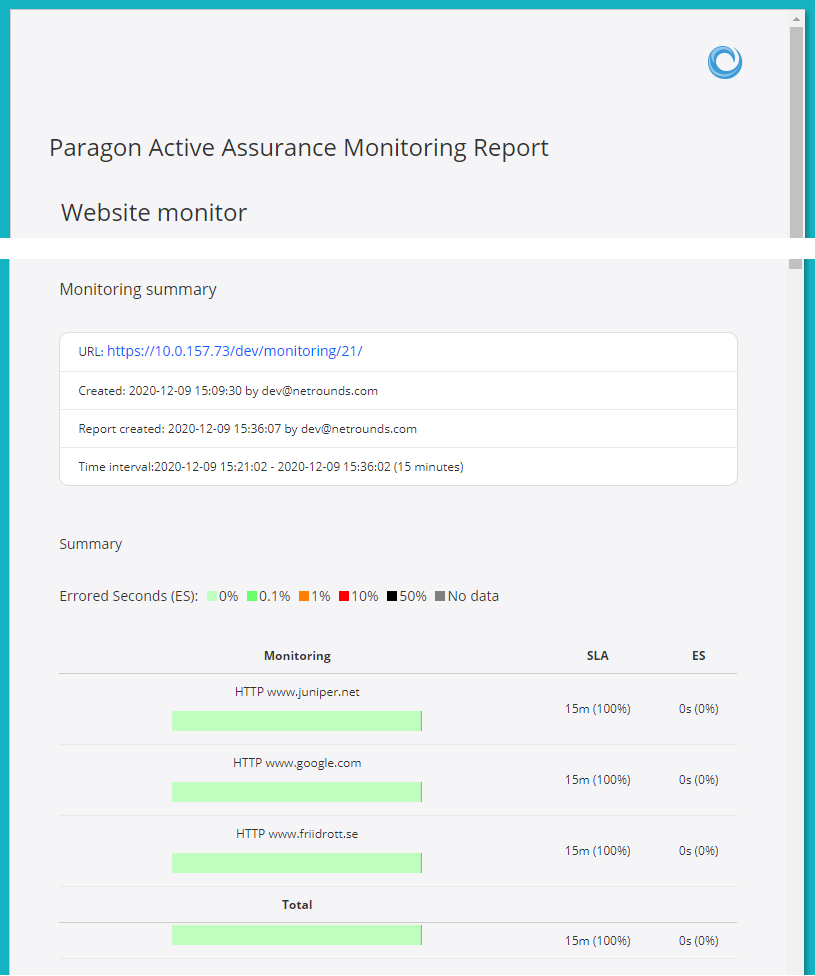Click the Total row ES value 0s (0%)

pos(699,941)
